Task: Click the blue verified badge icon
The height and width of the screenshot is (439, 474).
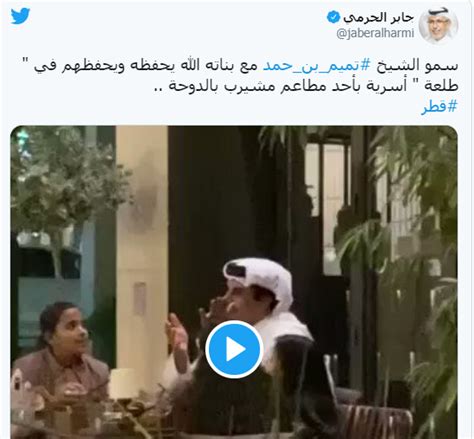Action: pyautogui.click(x=333, y=17)
